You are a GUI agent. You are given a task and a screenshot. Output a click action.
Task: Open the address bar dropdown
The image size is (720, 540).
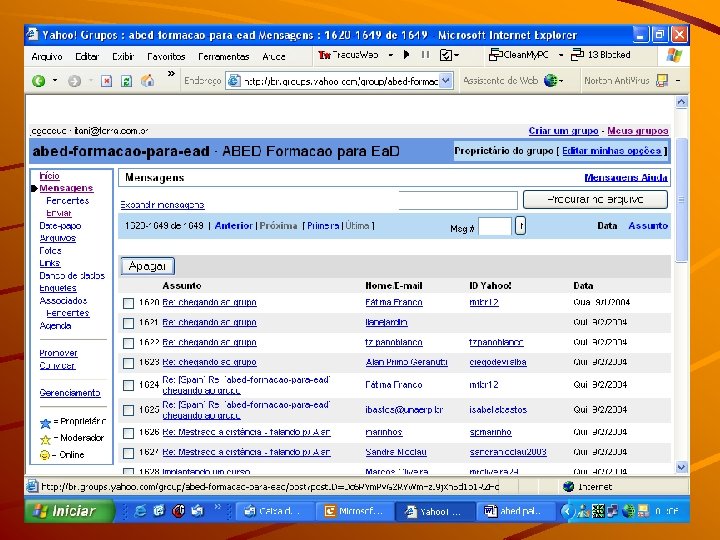click(445, 81)
